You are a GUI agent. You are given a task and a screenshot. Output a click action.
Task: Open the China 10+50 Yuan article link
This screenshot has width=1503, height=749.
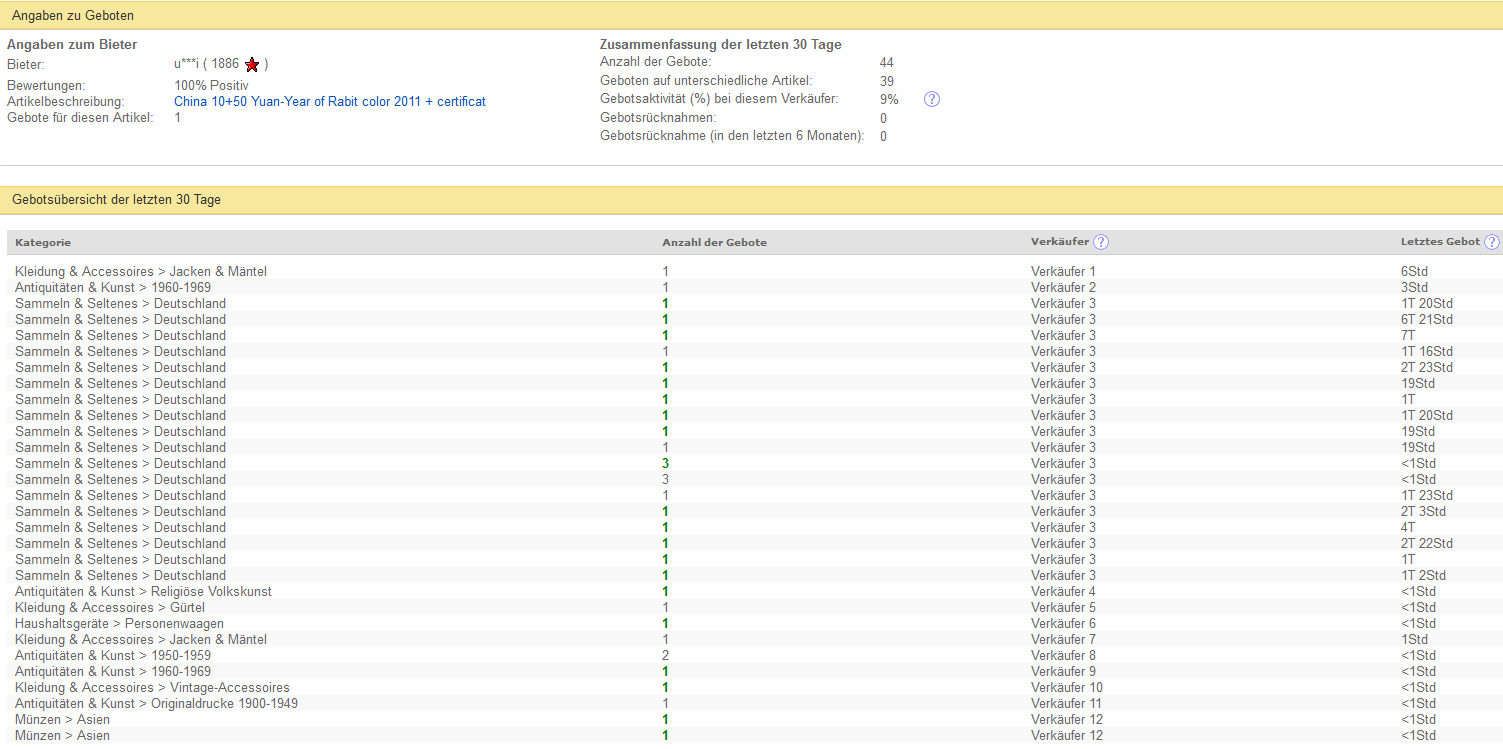329,102
